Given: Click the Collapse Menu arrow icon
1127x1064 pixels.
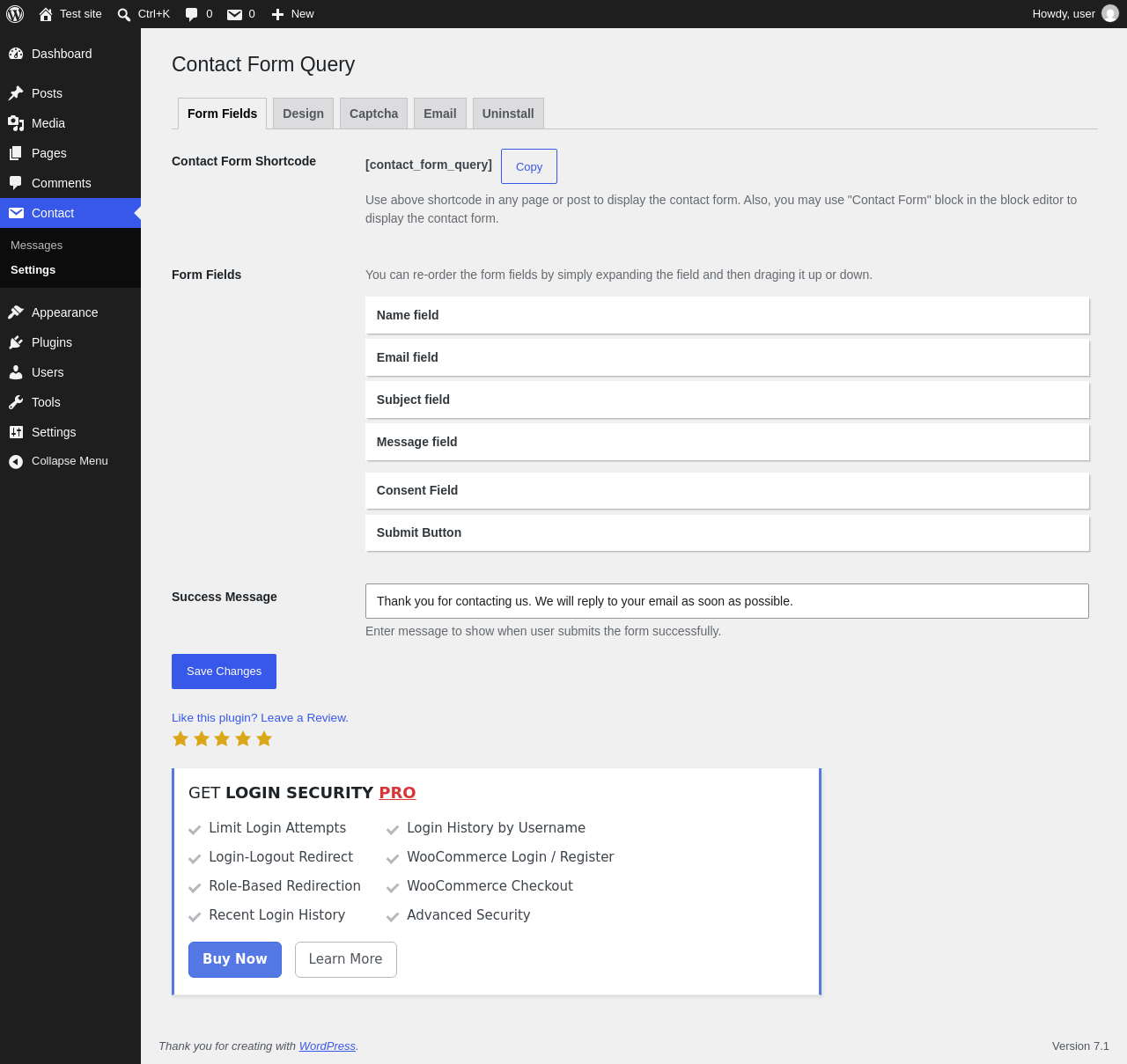Looking at the screenshot, I should [16, 461].
